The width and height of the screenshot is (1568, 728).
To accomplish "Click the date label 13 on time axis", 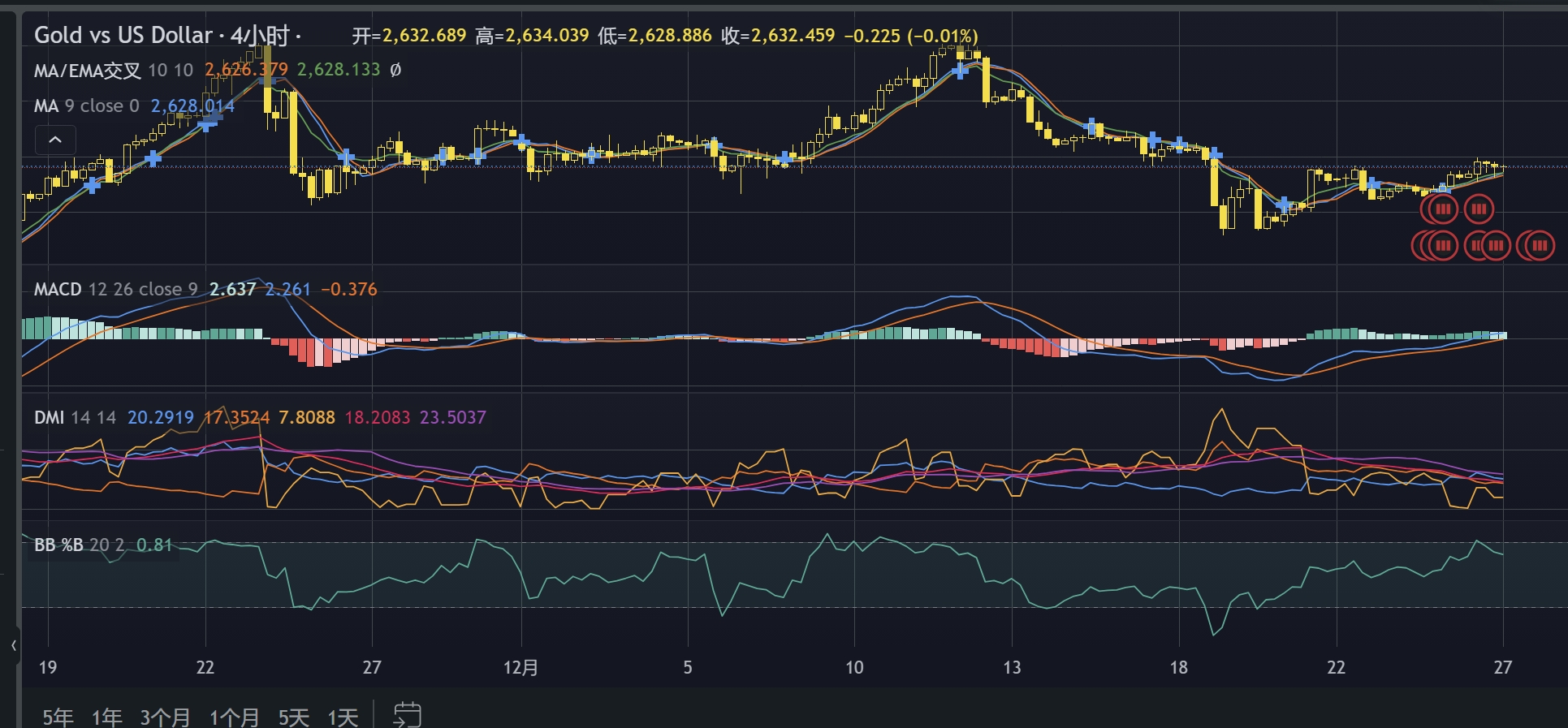I will click(x=1012, y=667).
